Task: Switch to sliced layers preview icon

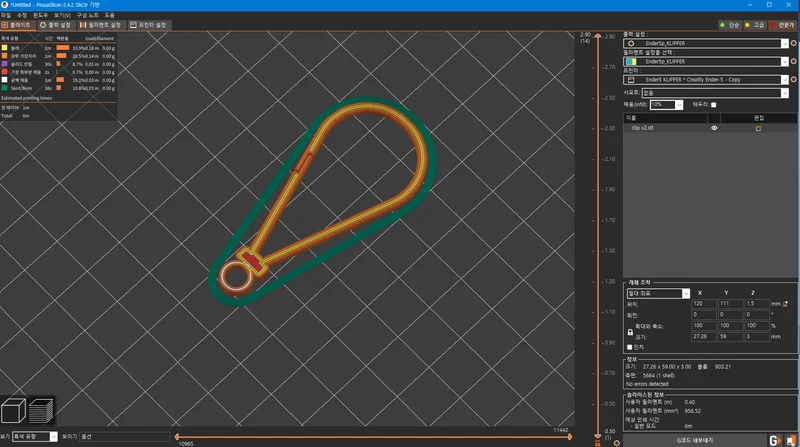Action: [x=41, y=411]
